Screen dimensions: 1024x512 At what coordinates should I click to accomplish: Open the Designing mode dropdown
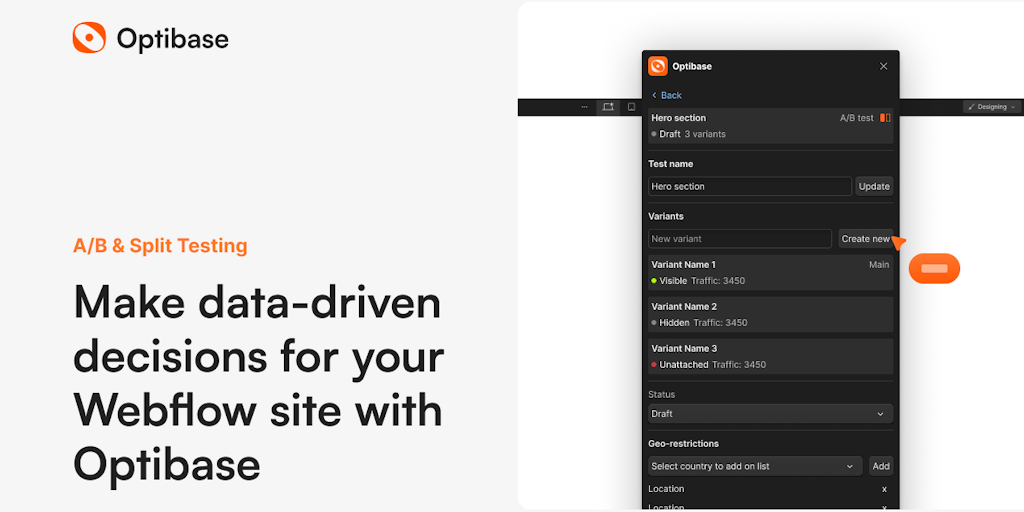click(x=991, y=106)
